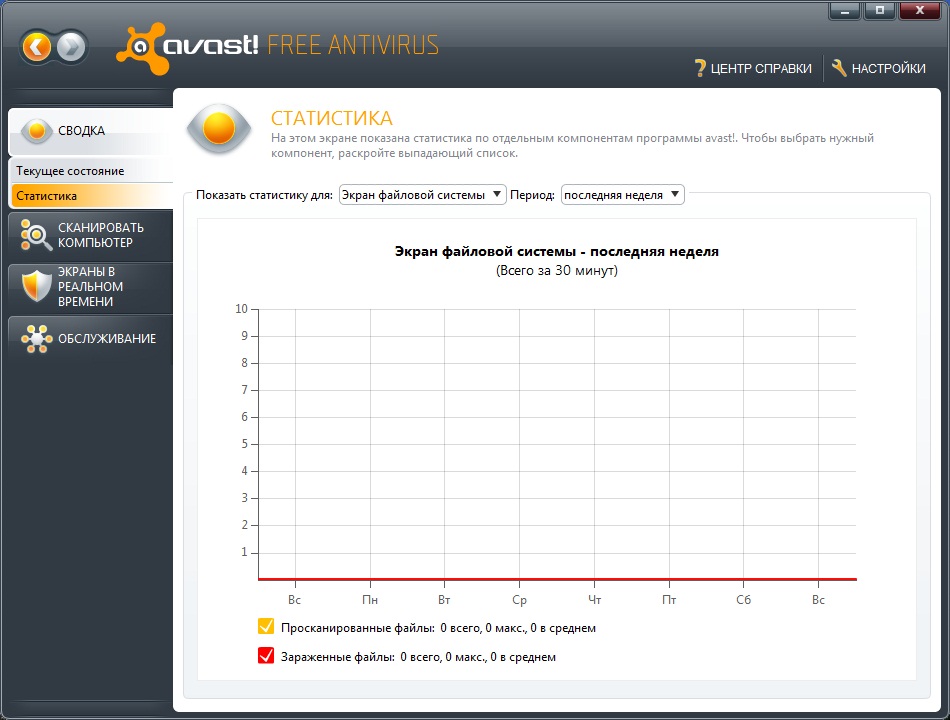Open ЦЕНТР СПРАВКИ help center
Image resolution: width=950 pixels, height=720 pixels.
point(753,68)
